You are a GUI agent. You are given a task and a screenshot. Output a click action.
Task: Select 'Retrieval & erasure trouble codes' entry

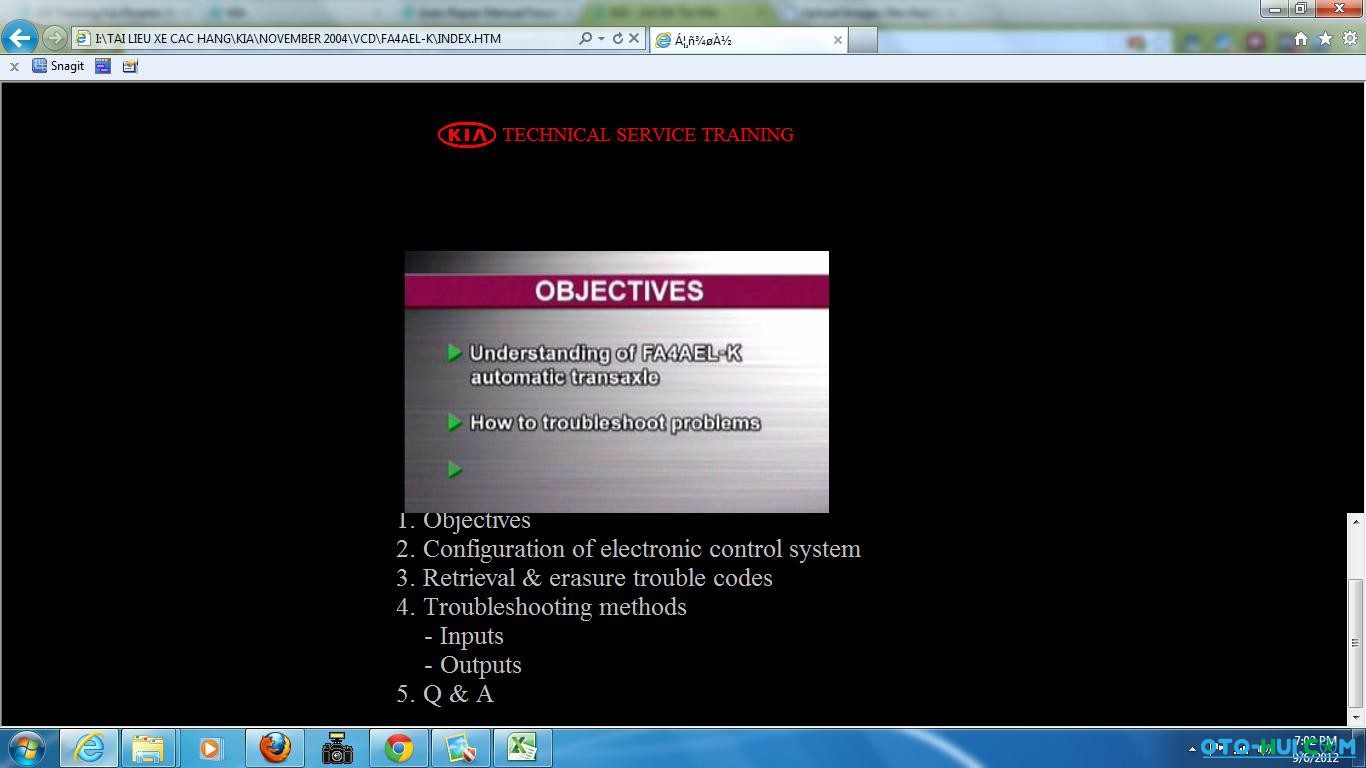tap(584, 578)
